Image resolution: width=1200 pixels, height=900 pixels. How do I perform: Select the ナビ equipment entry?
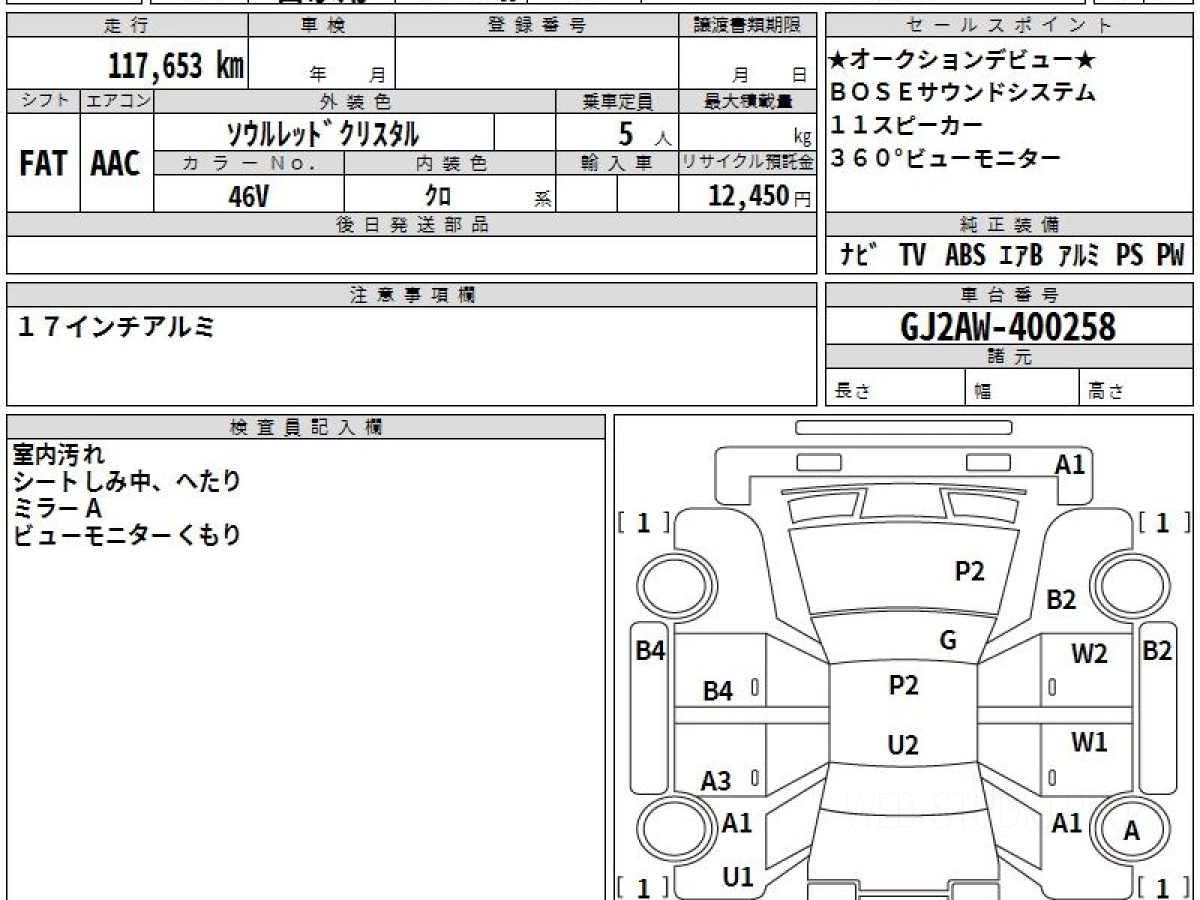tap(859, 256)
